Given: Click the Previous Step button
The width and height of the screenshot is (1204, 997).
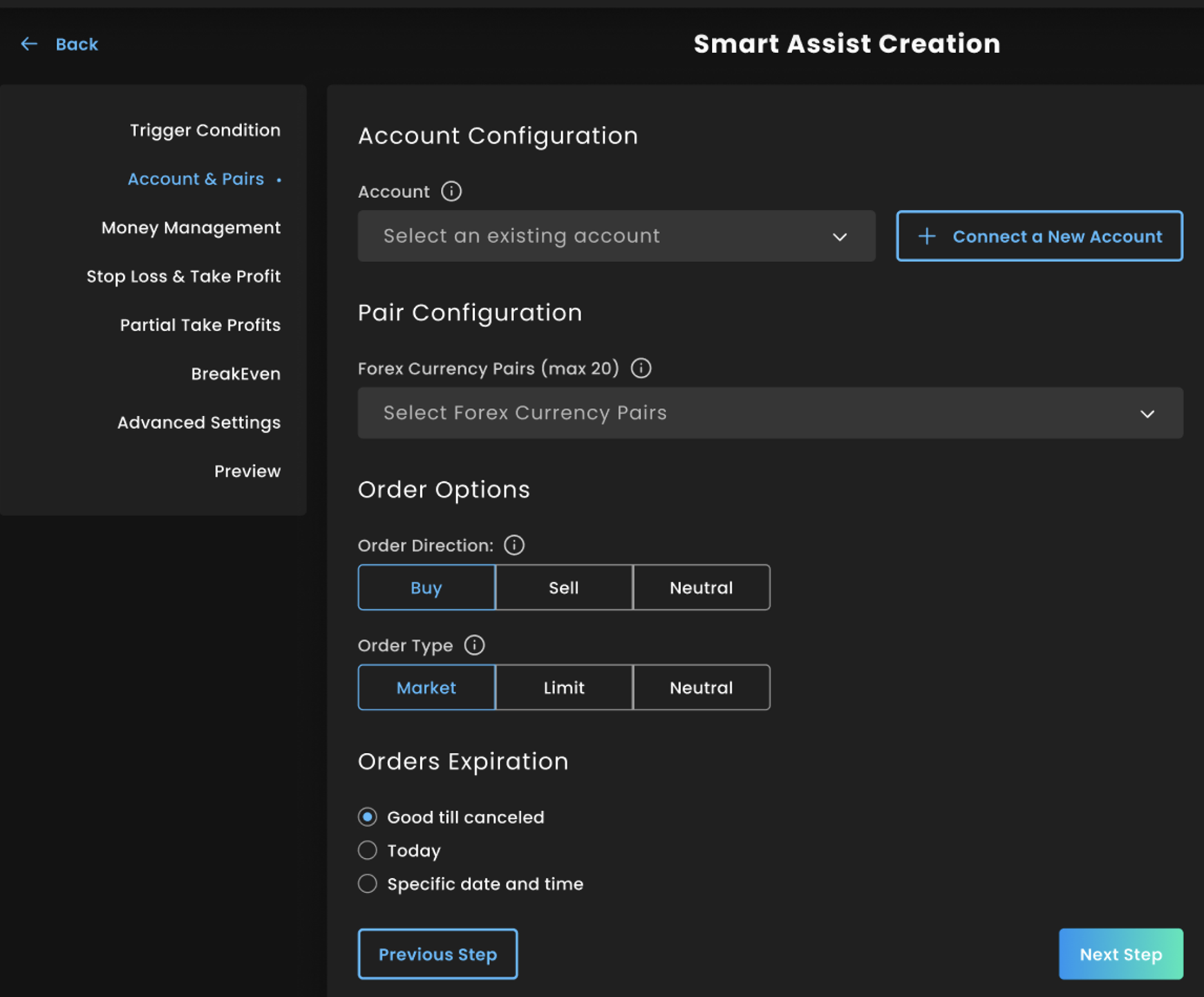Looking at the screenshot, I should point(438,954).
